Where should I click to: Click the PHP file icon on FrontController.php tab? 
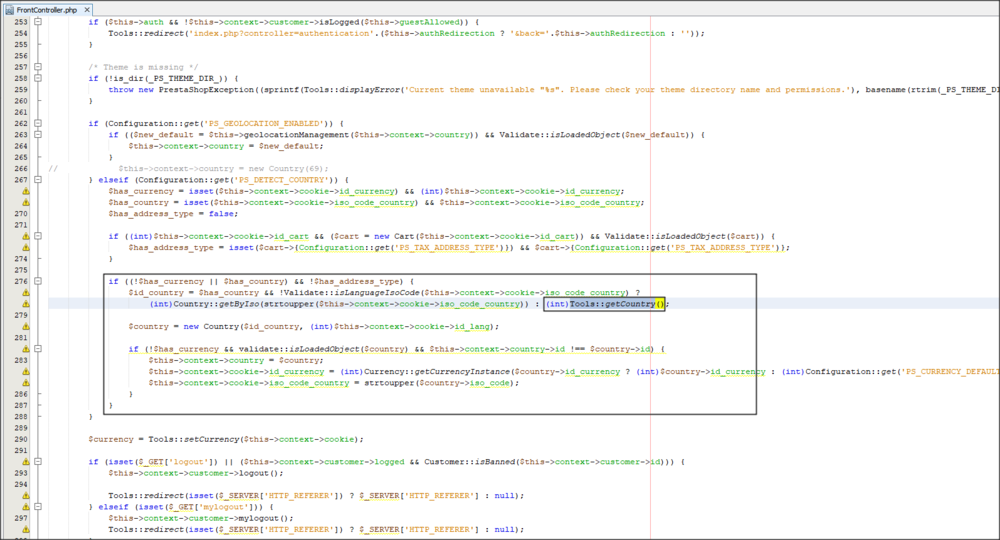click(x=10, y=10)
